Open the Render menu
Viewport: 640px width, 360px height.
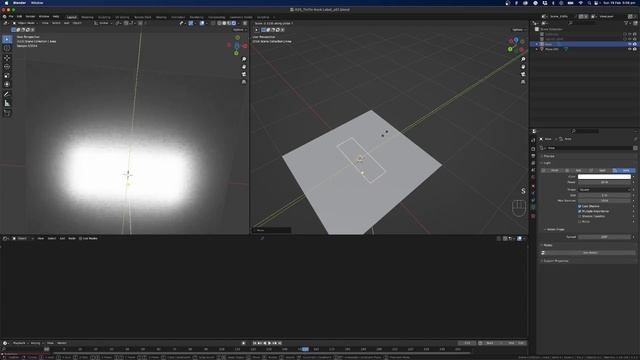(30, 17)
